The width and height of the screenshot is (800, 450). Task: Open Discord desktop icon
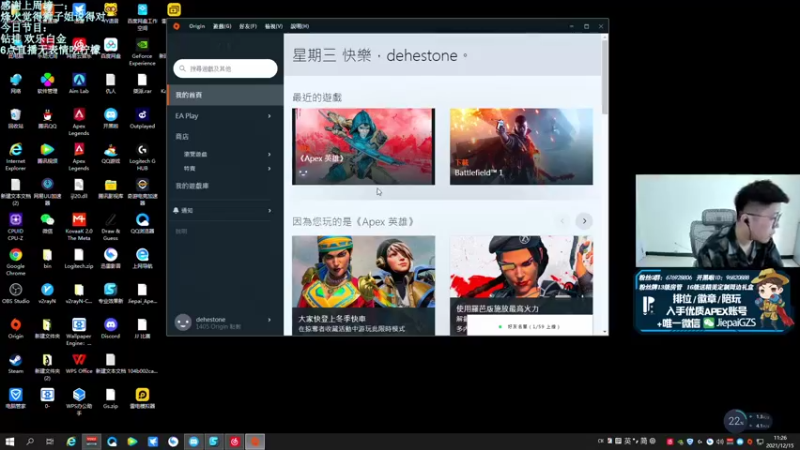tap(110, 329)
